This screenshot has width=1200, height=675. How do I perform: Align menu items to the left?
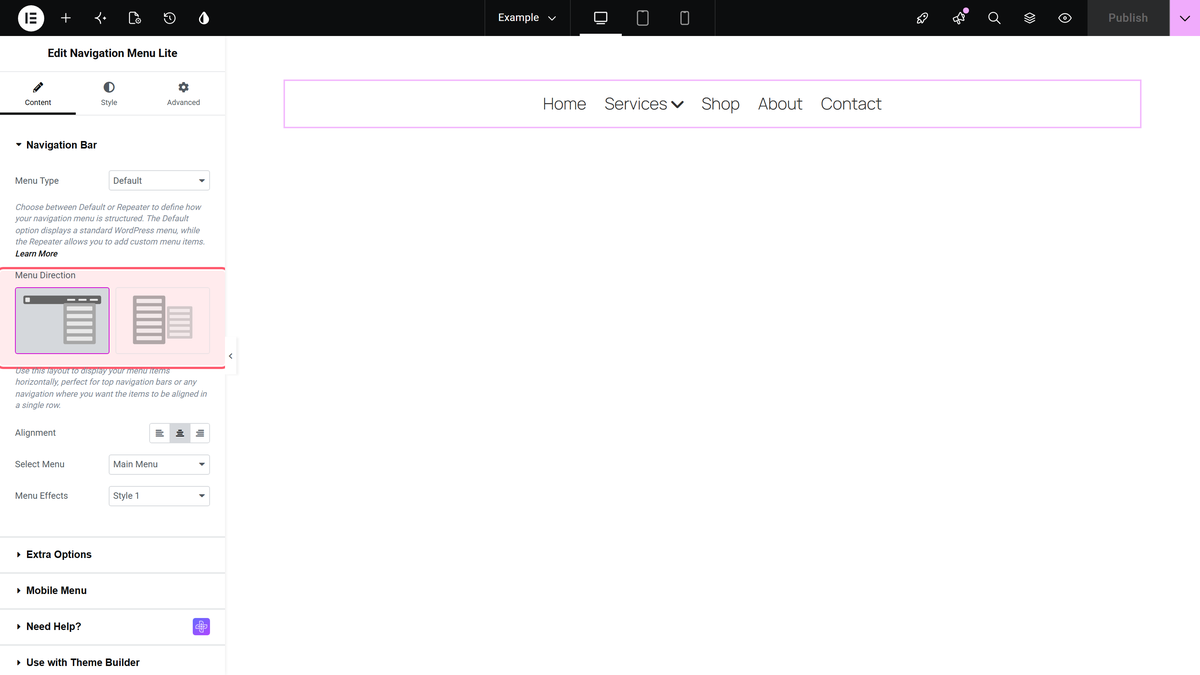[x=160, y=433]
